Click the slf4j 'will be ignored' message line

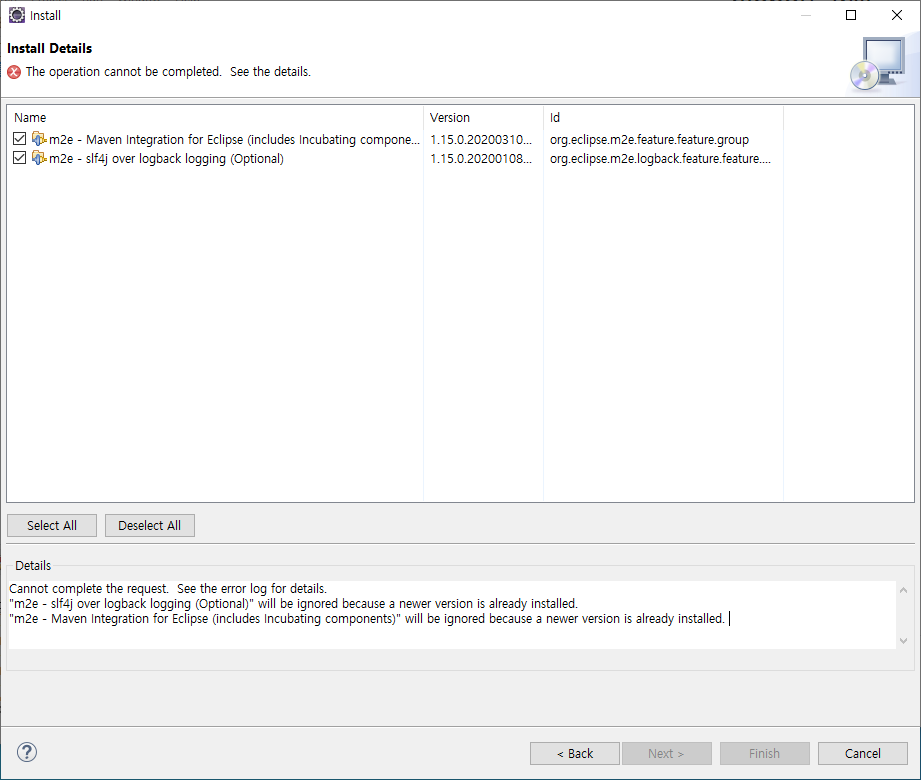pyautogui.click(x=294, y=604)
